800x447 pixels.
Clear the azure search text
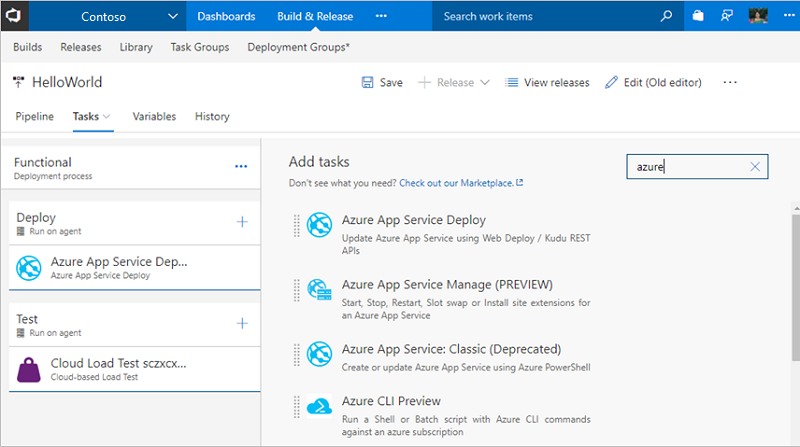tap(755, 166)
